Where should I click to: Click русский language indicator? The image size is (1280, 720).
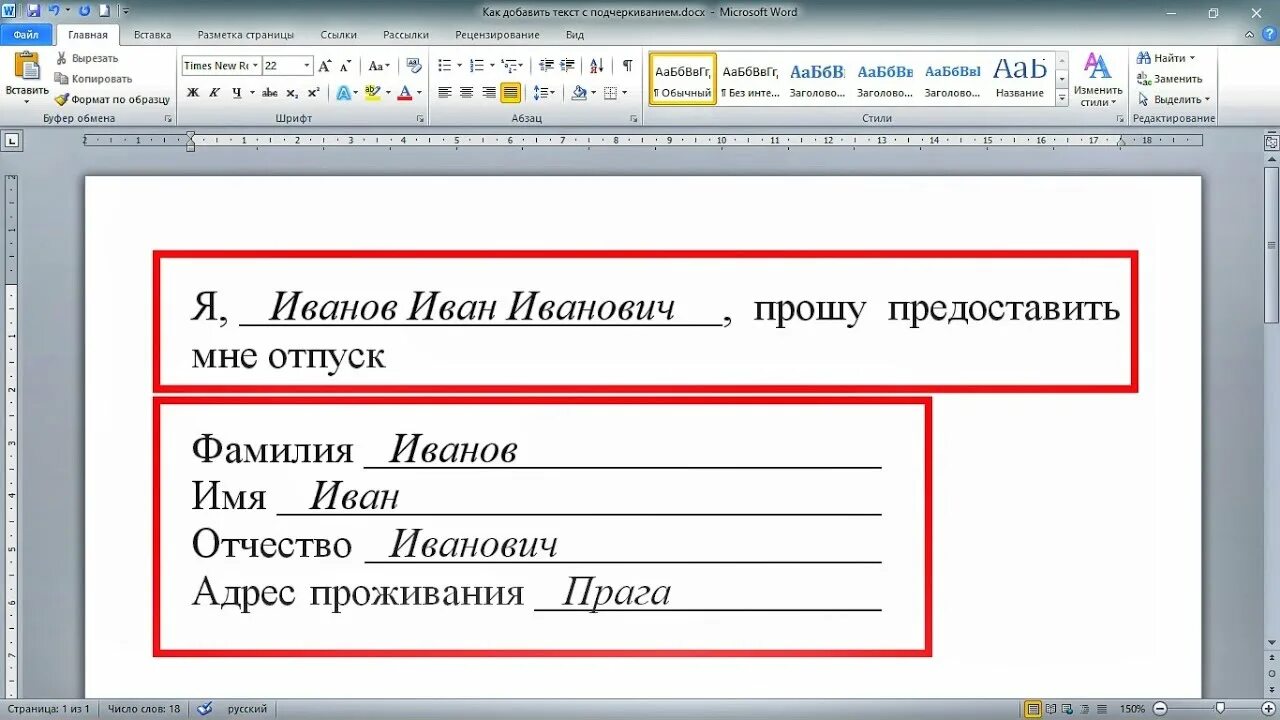[247, 709]
